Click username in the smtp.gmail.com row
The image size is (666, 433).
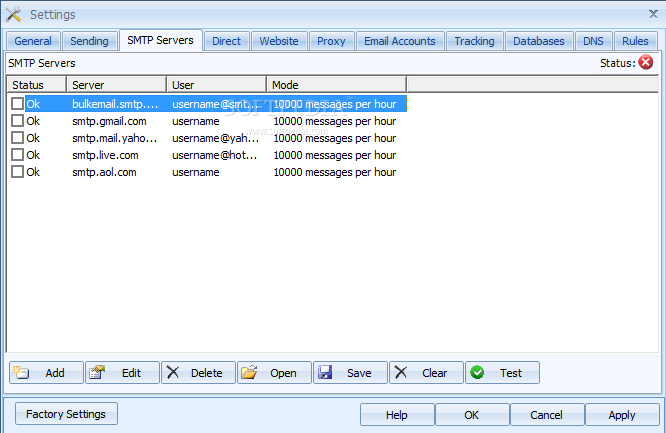(196, 121)
